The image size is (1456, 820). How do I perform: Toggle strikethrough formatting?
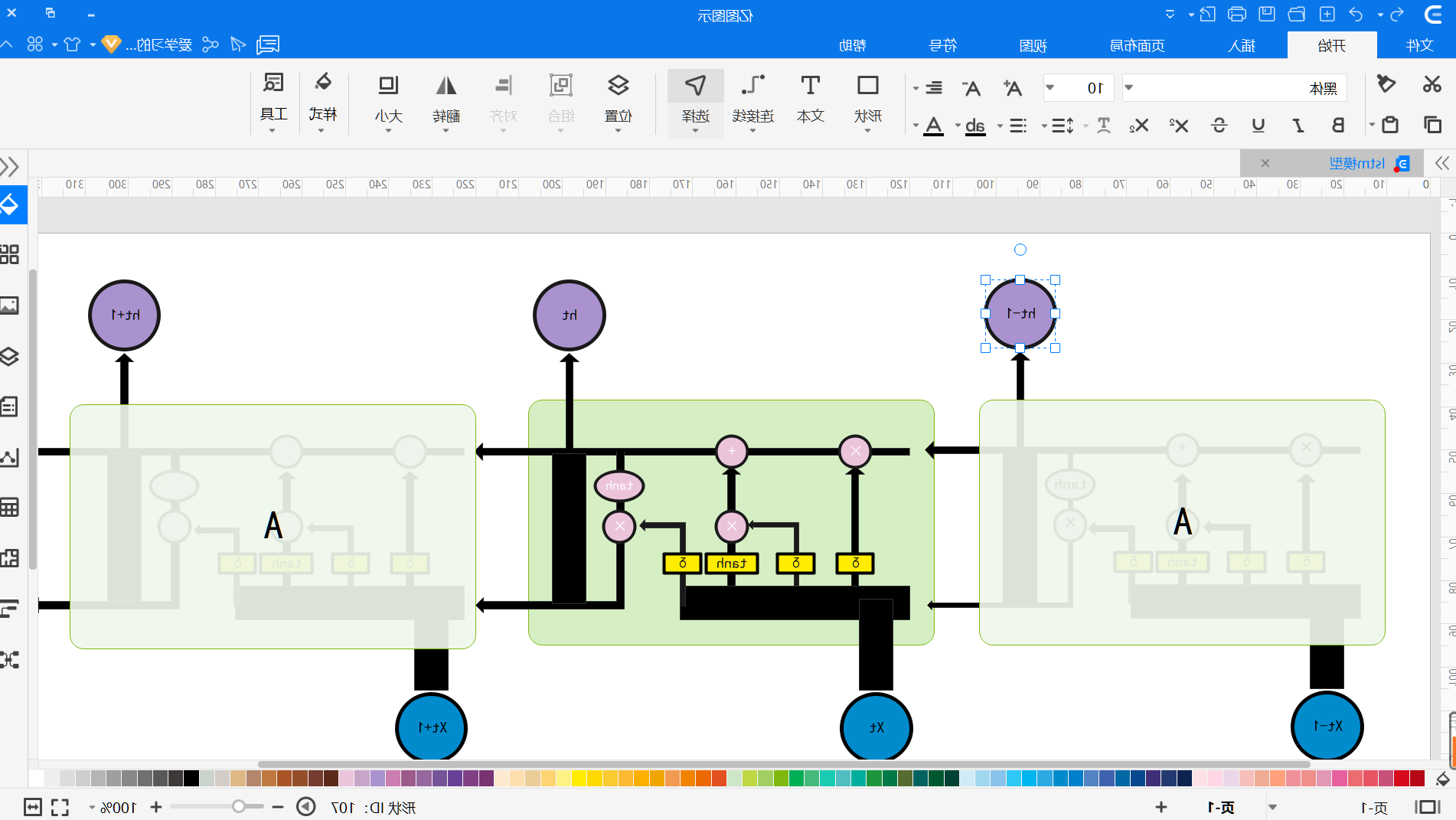pyautogui.click(x=1219, y=125)
